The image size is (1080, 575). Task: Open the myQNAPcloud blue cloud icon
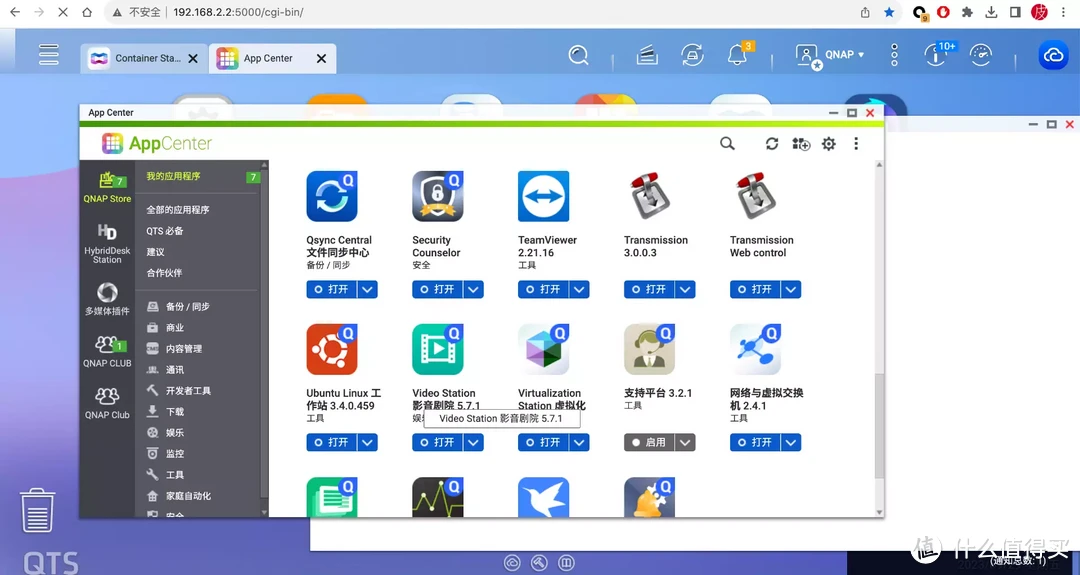(x=1053, y=55)
